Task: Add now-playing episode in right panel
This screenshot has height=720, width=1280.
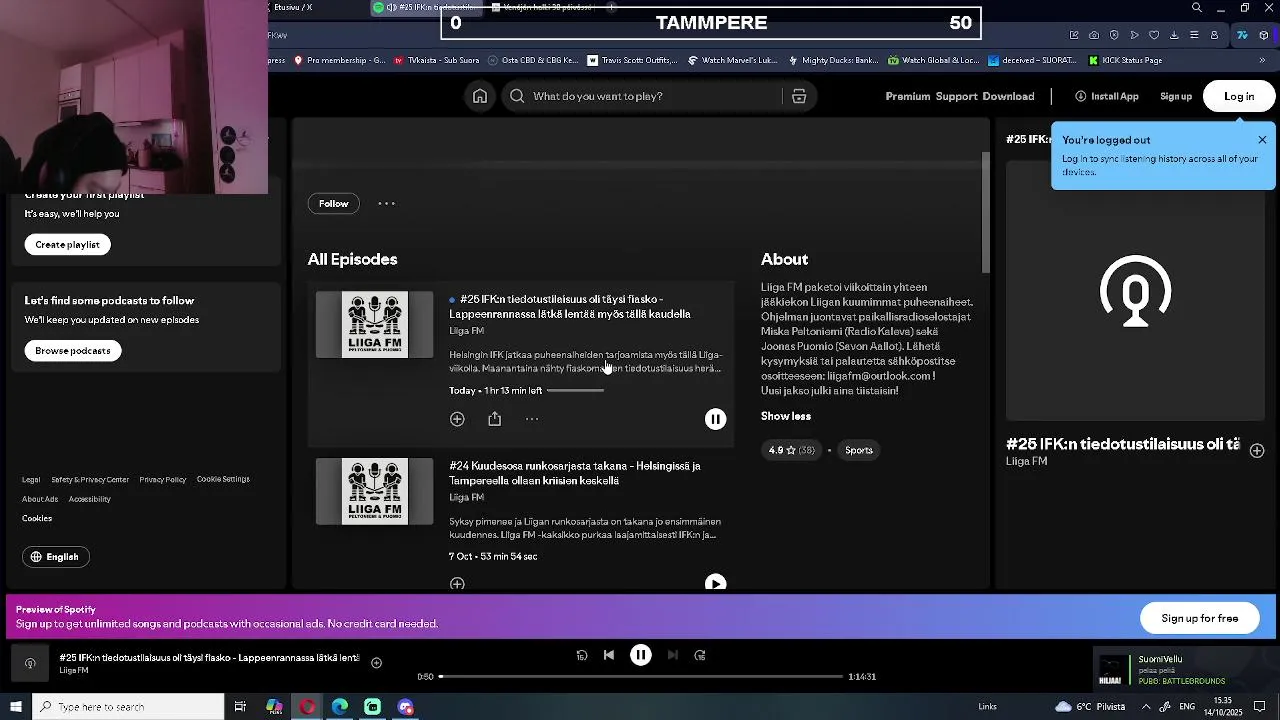Action: coord(1257,451)
